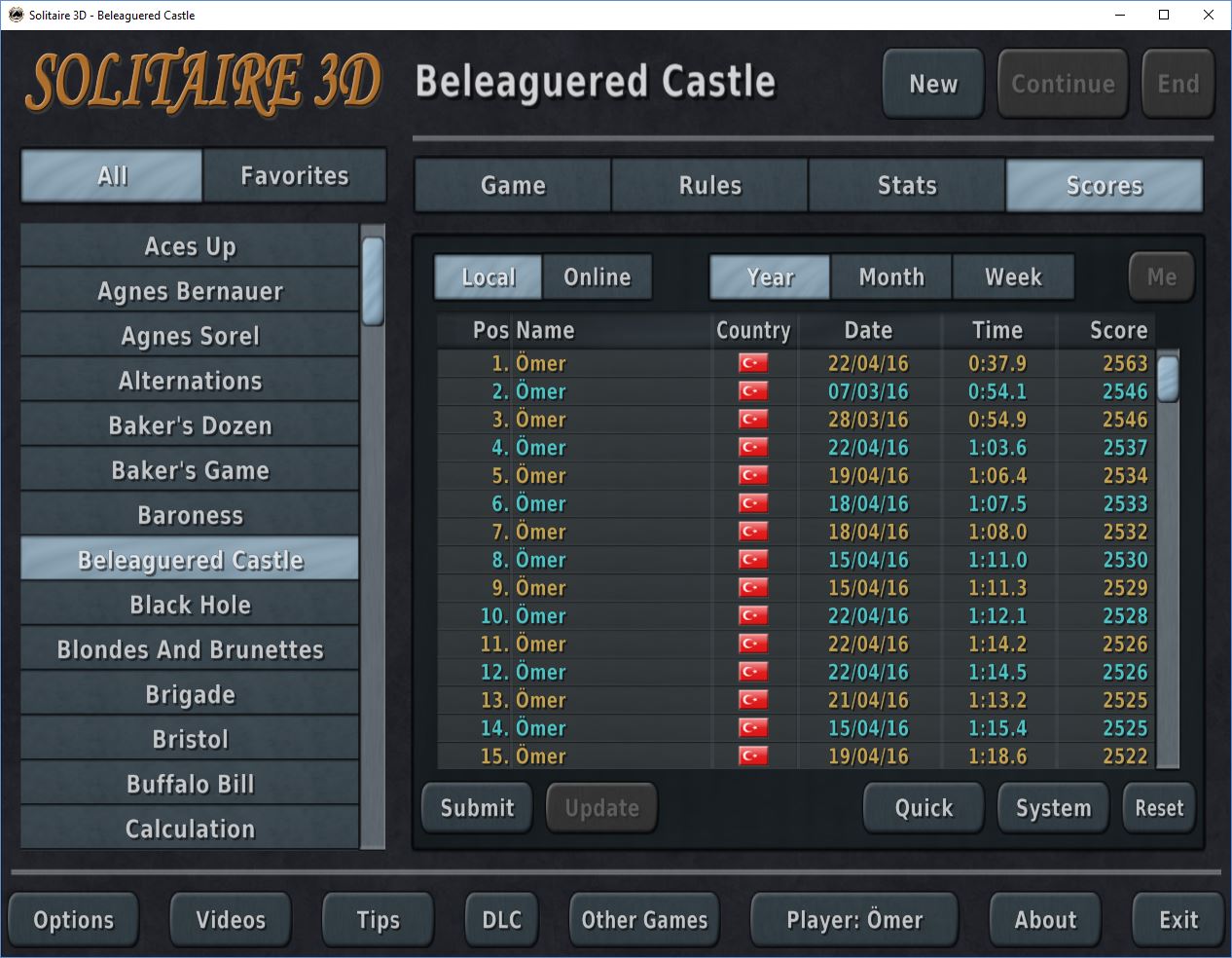
Task: Click time 0:54.9 in row 3
Action: click(x=997, y=420)
